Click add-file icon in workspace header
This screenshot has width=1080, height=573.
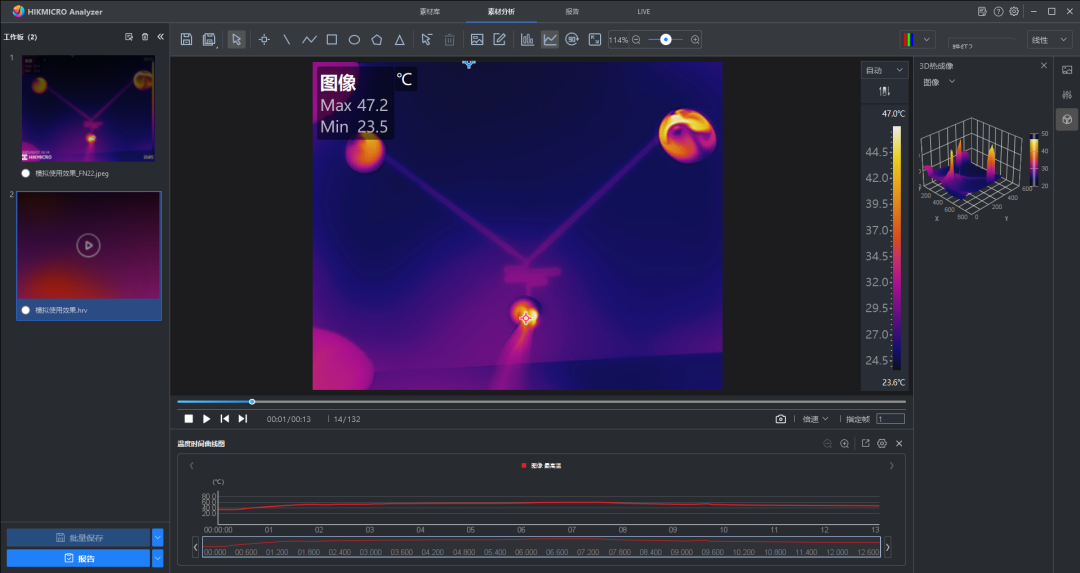click(129, 37)
